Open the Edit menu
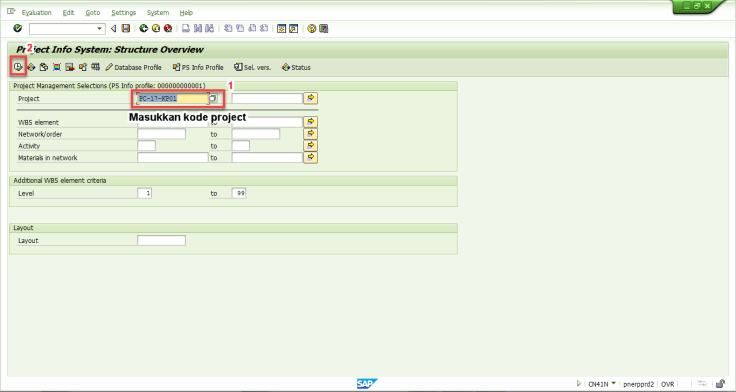The width and height of the screenshot is (736, 392). pyautogui.click(x=69, y=13)
